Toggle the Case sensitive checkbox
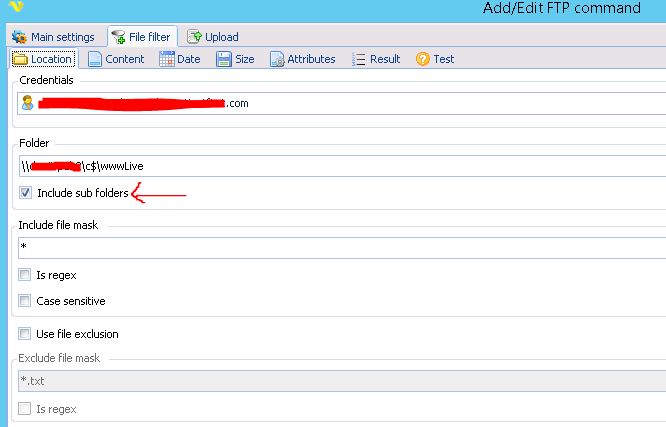Image resolution: width=666 pixels, height=427 pixels. tap(25, 300)
